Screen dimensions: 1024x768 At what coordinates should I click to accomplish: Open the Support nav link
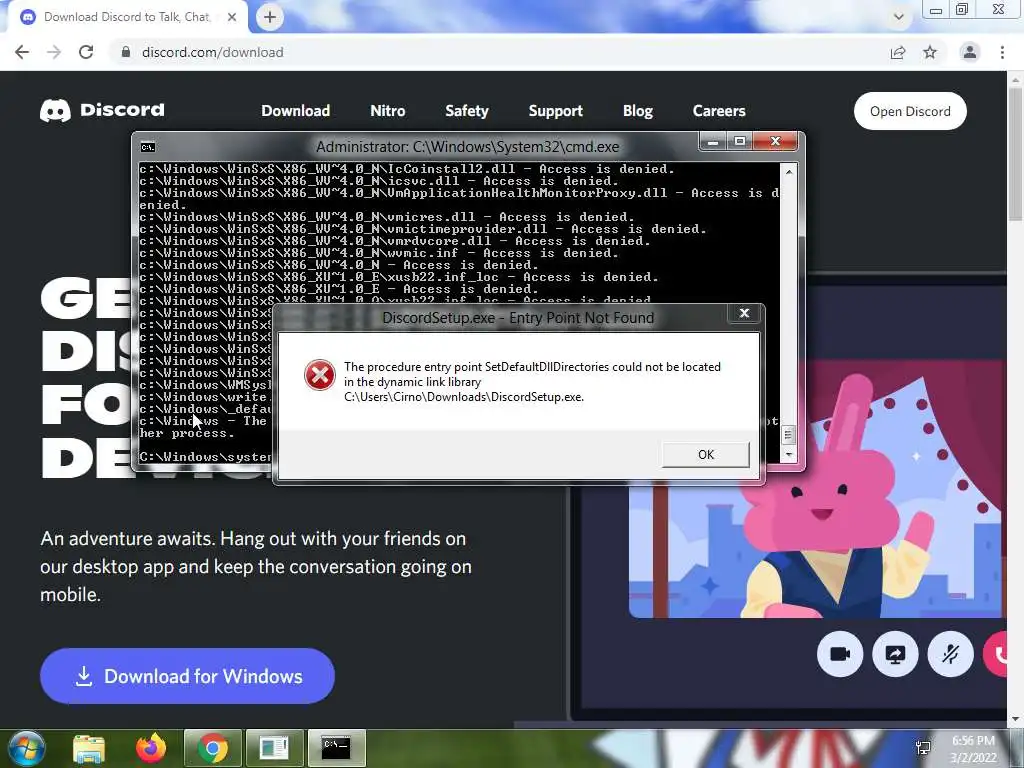point(556,111)
